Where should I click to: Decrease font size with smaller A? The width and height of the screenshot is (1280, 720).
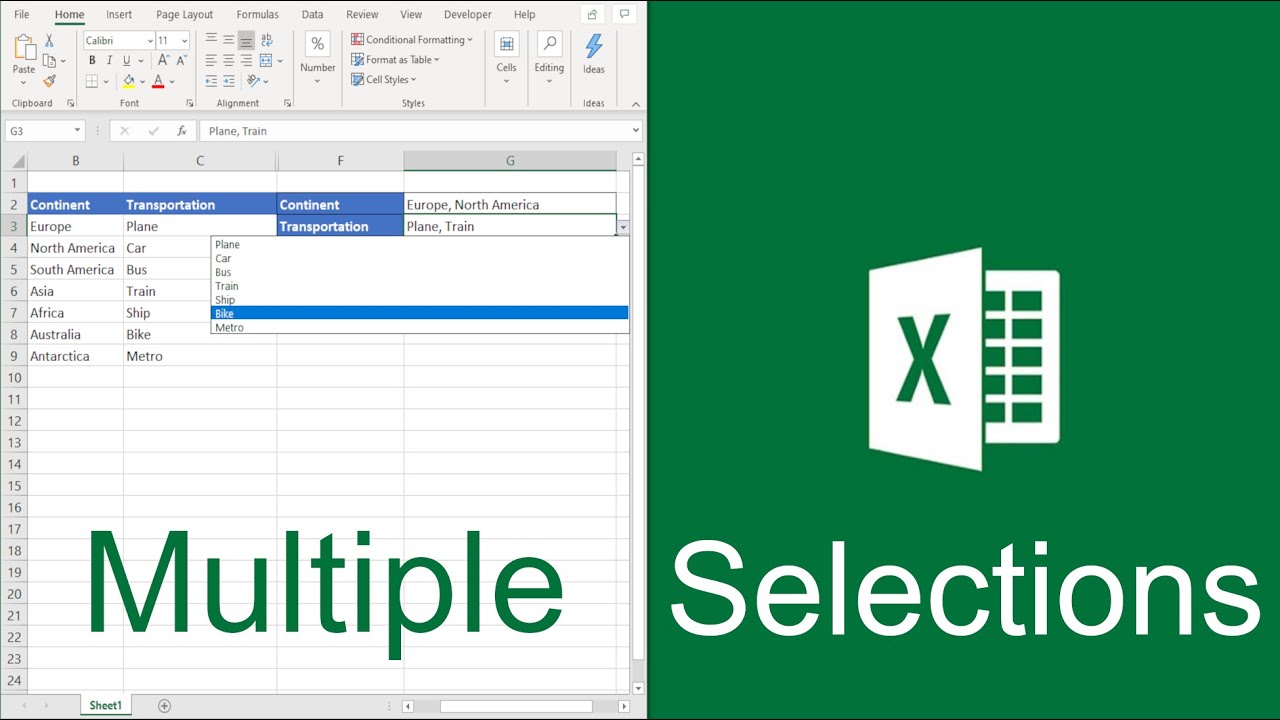tap(181, 60)
